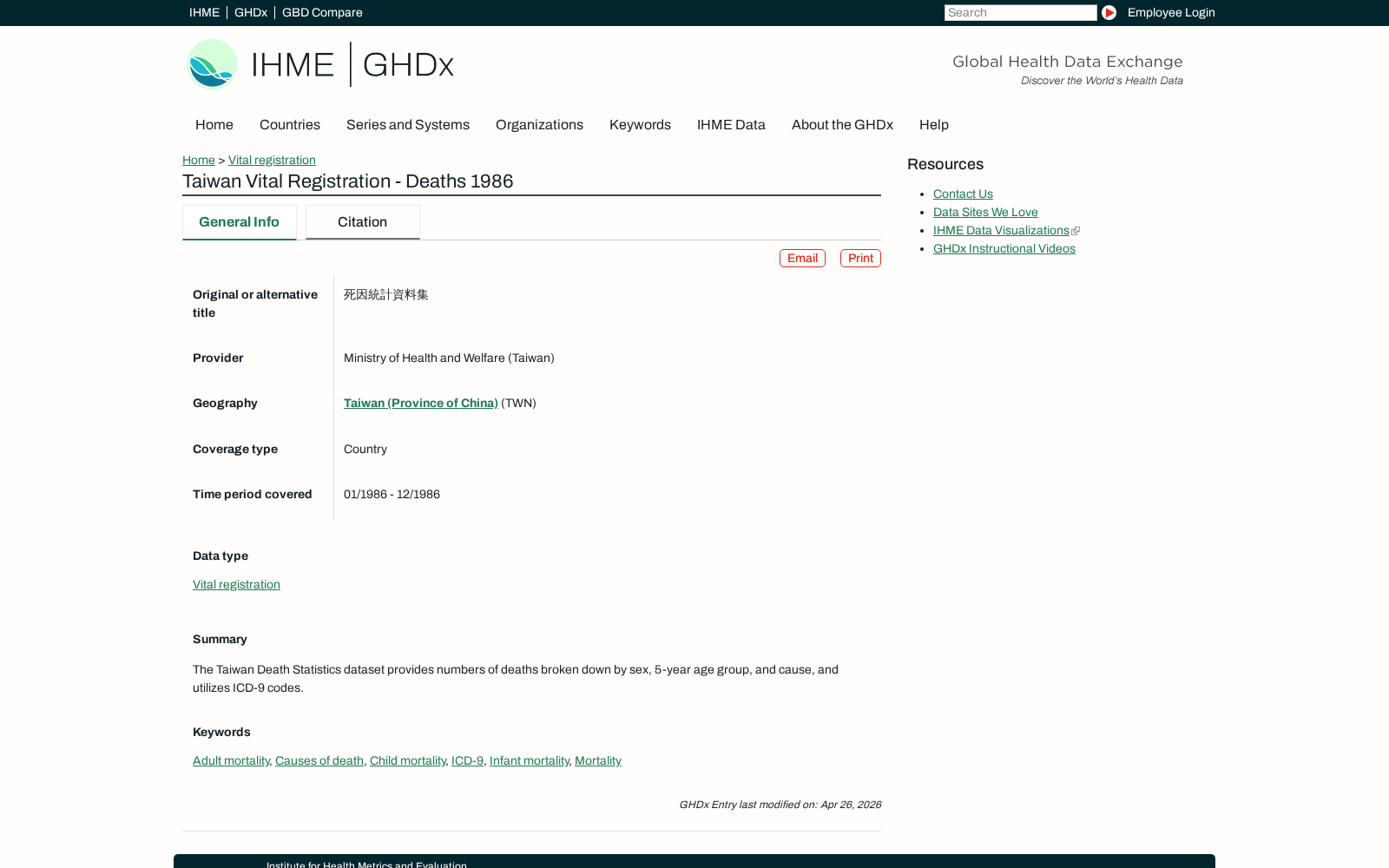Open the Series and Systems menu item
Image resolution: width=1389 pixels, height=868 pixels.
tap(408, 125)
